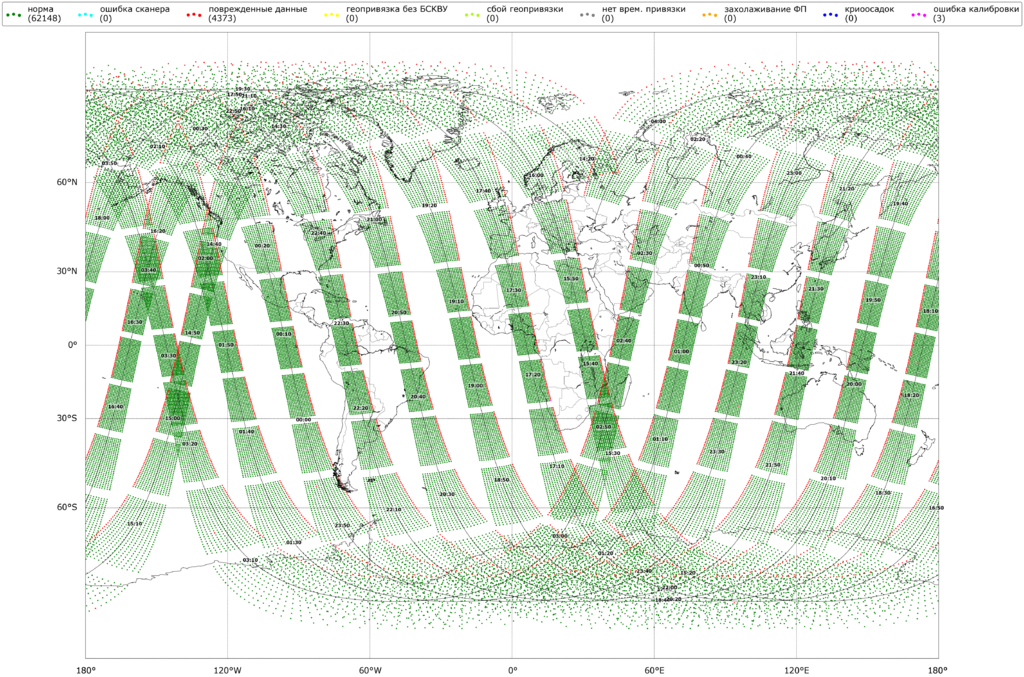Click the 30°S latitude axis label

click(x=67, y=418)
